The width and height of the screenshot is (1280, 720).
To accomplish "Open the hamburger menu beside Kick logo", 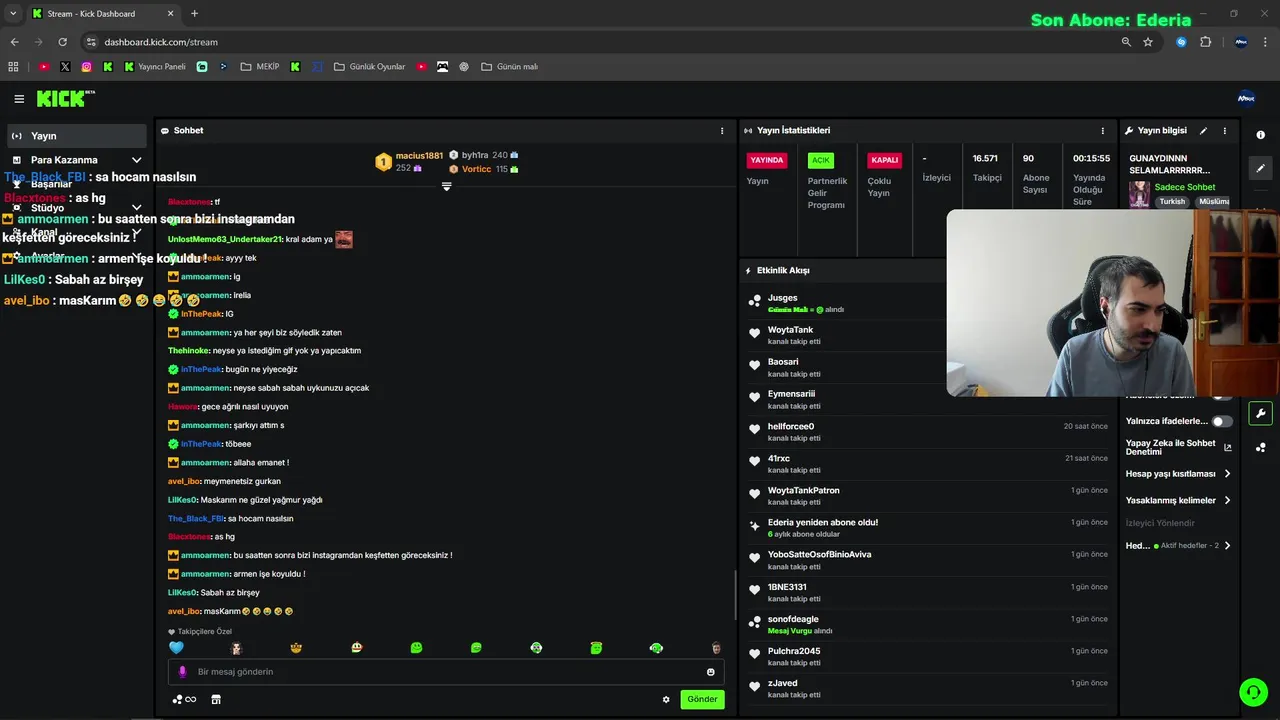I will click(x=19, y=99).
